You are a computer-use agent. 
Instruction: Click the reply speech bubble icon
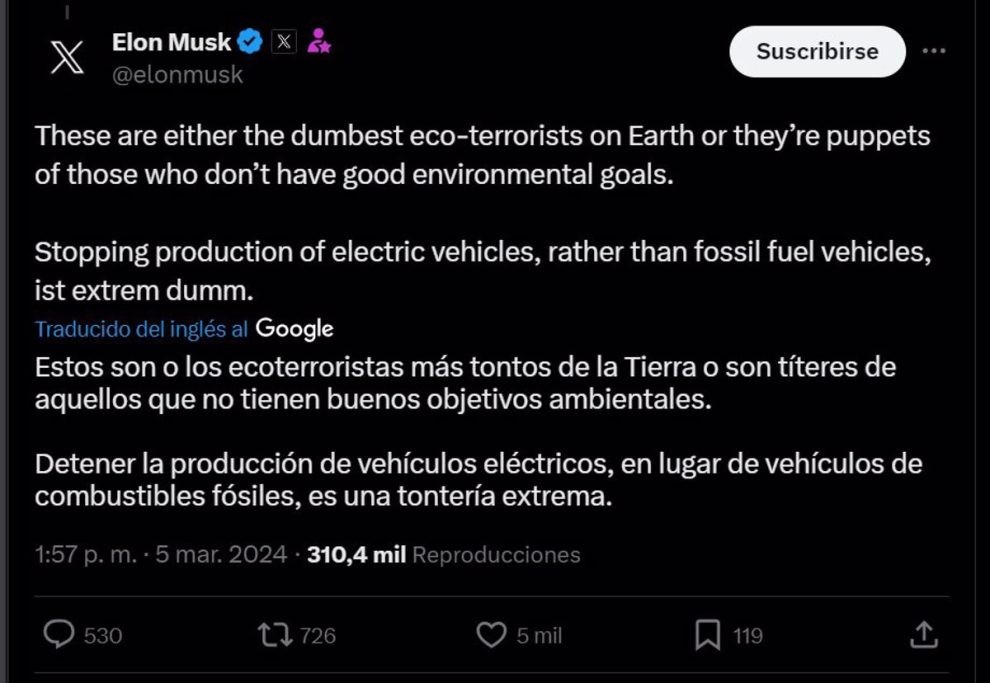pos(62,635)
